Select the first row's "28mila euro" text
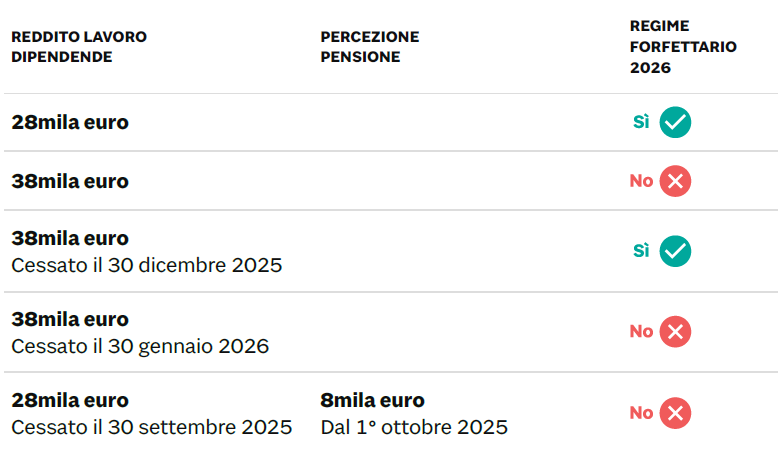 (x=70, y=123)
